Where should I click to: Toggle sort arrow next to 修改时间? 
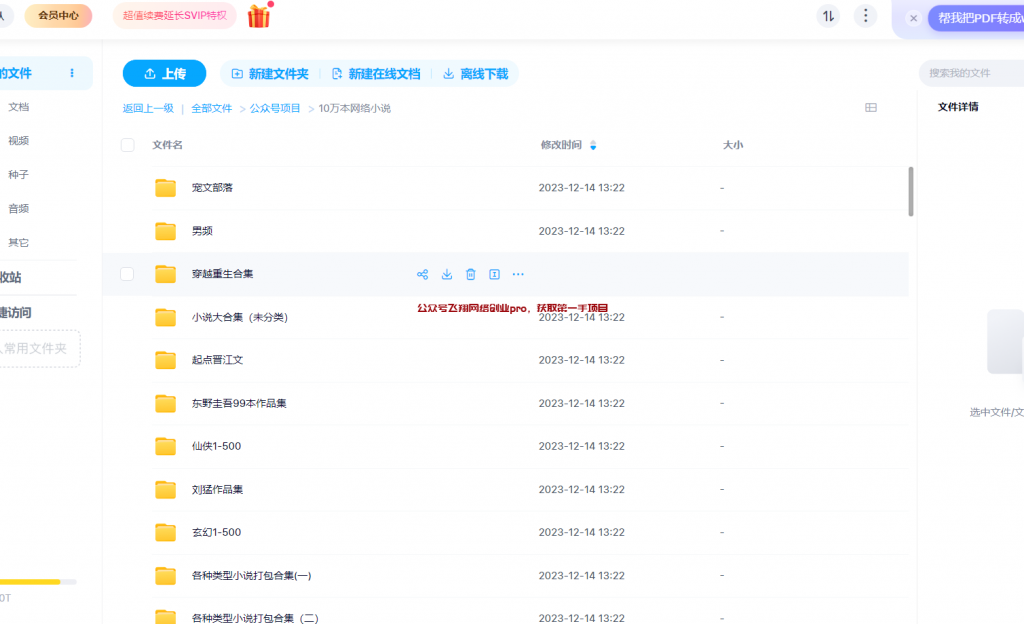tap(593, 146)
